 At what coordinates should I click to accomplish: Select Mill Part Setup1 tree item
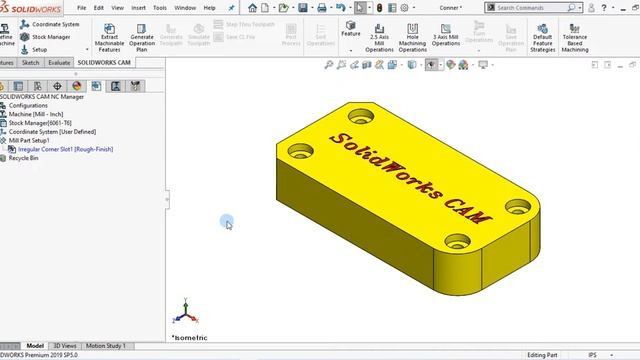coord(29,140)
